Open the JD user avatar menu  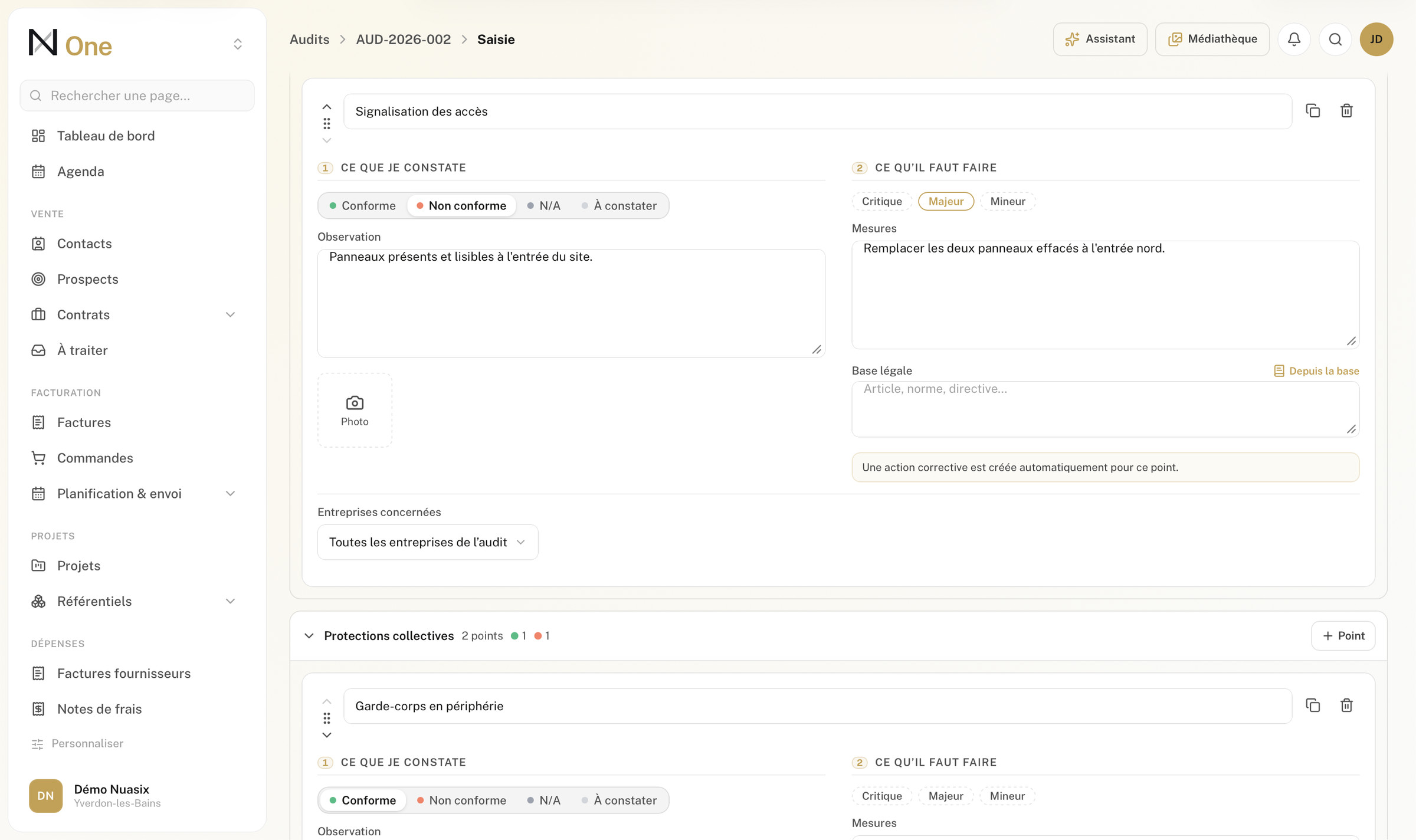1376,39
